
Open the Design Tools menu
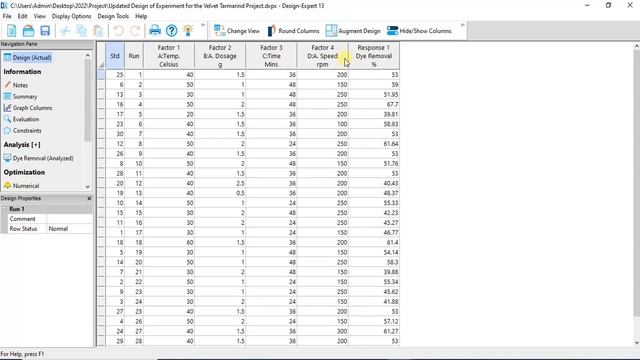pos(113,16)
